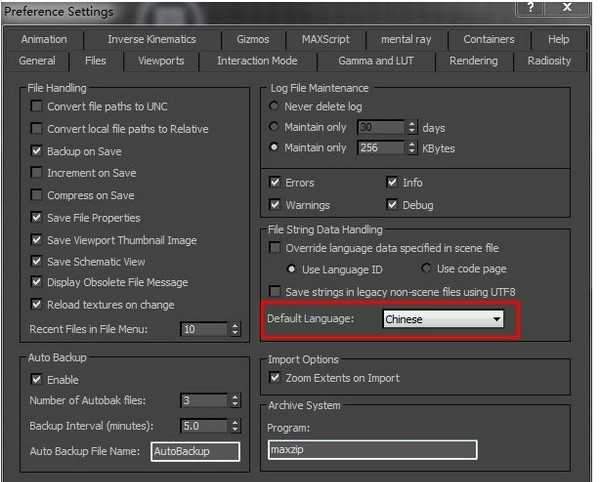600x482 pixels.
Task: Adjust Recent Files in File Menu spinner
Action: 235,329
